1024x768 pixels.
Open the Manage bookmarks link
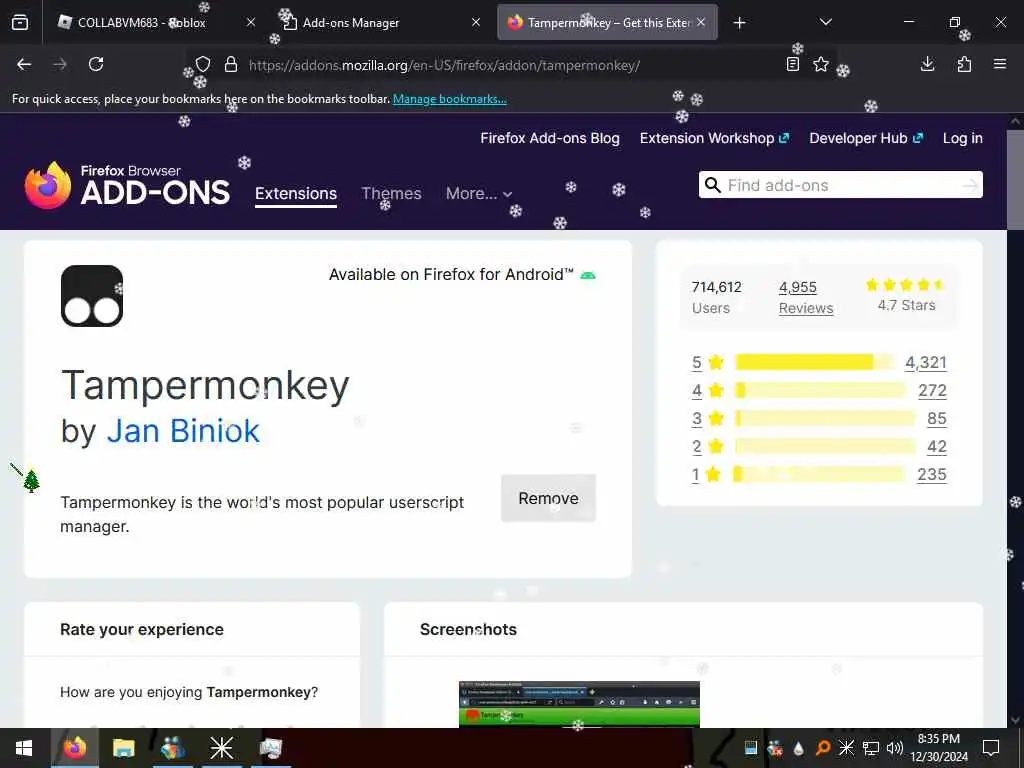point(449,99)
